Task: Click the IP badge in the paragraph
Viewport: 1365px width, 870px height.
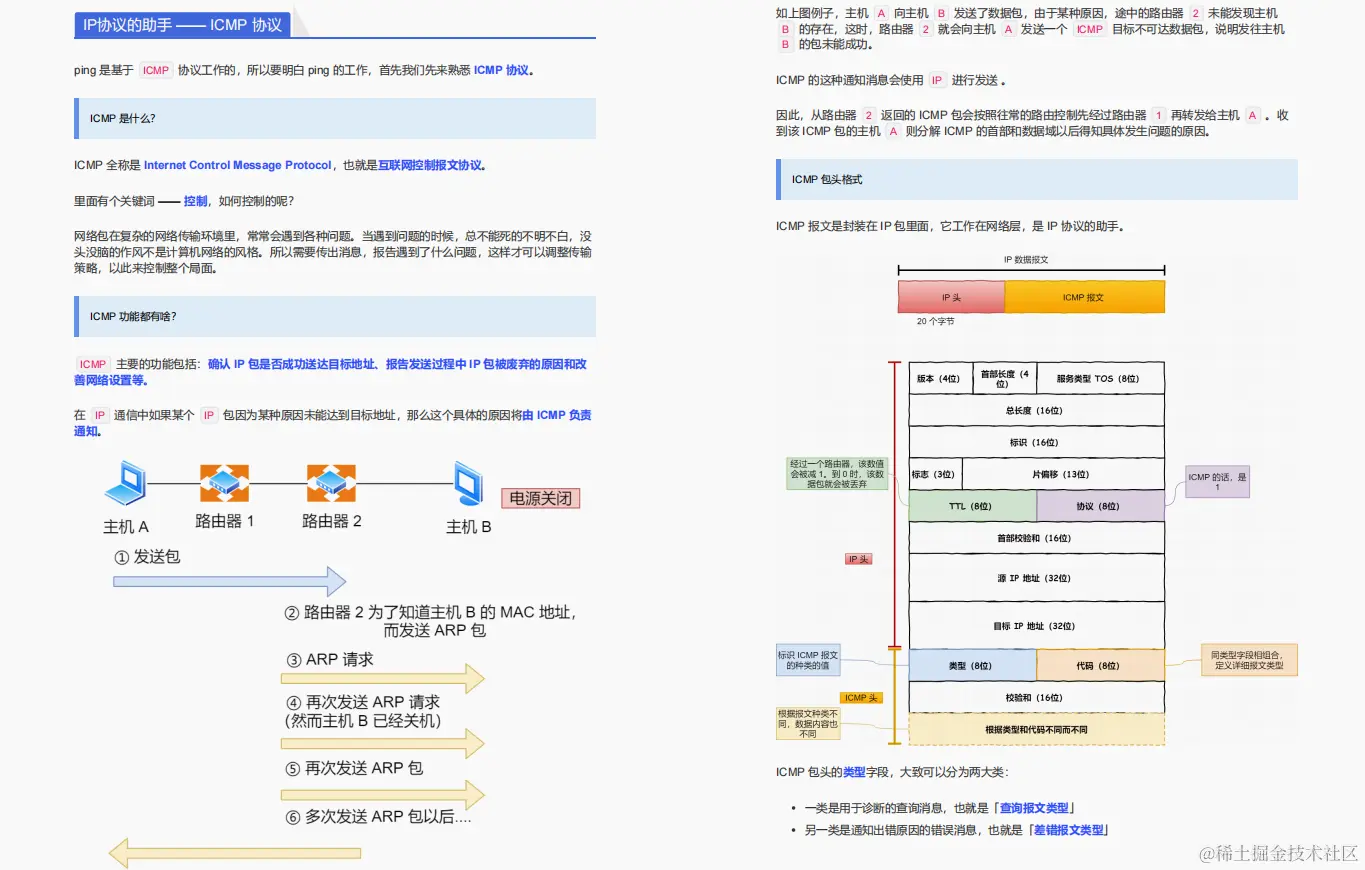Action: [x=99, y=414]
